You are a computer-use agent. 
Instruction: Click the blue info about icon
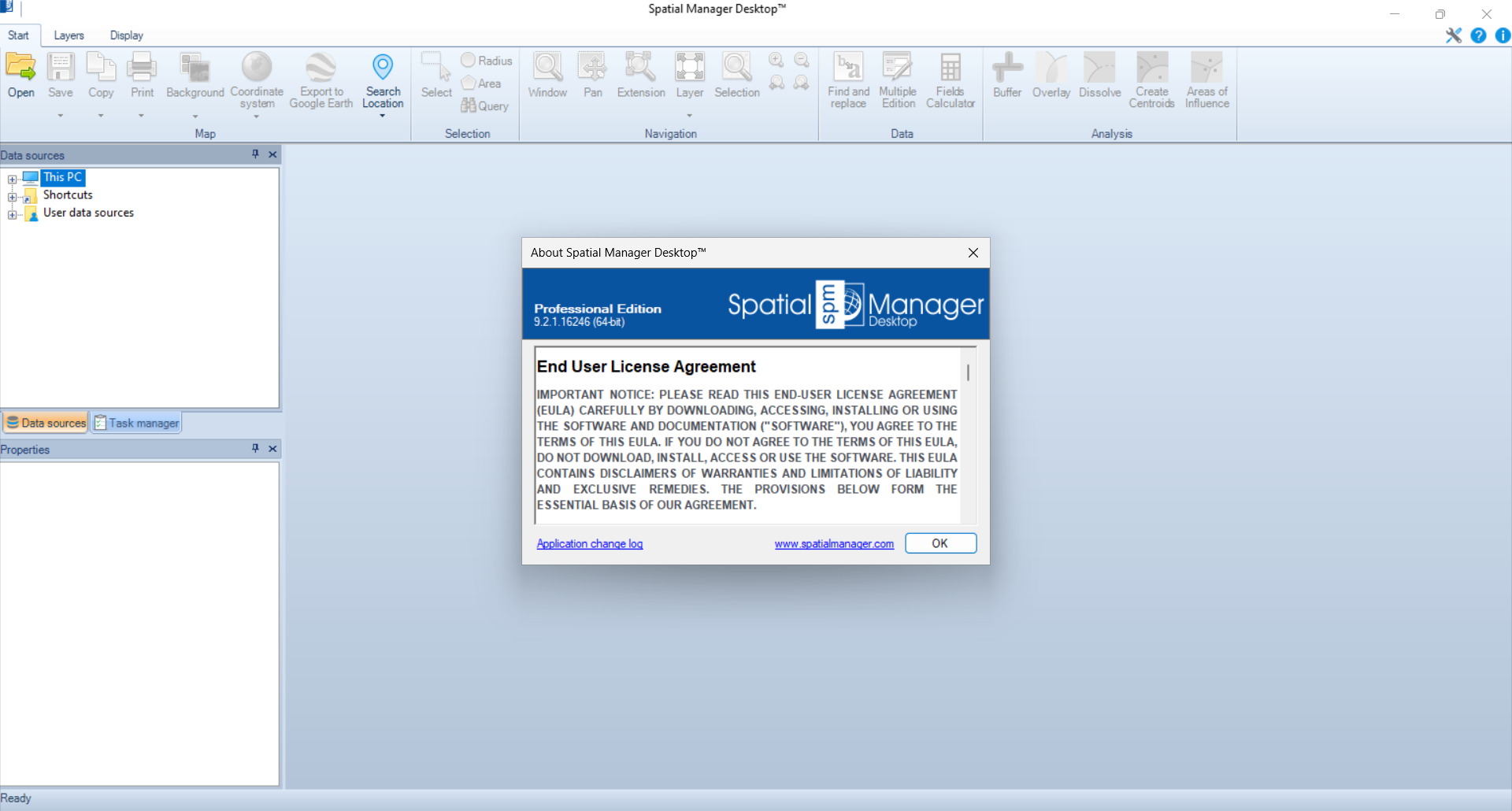(x=1503, y=35)
